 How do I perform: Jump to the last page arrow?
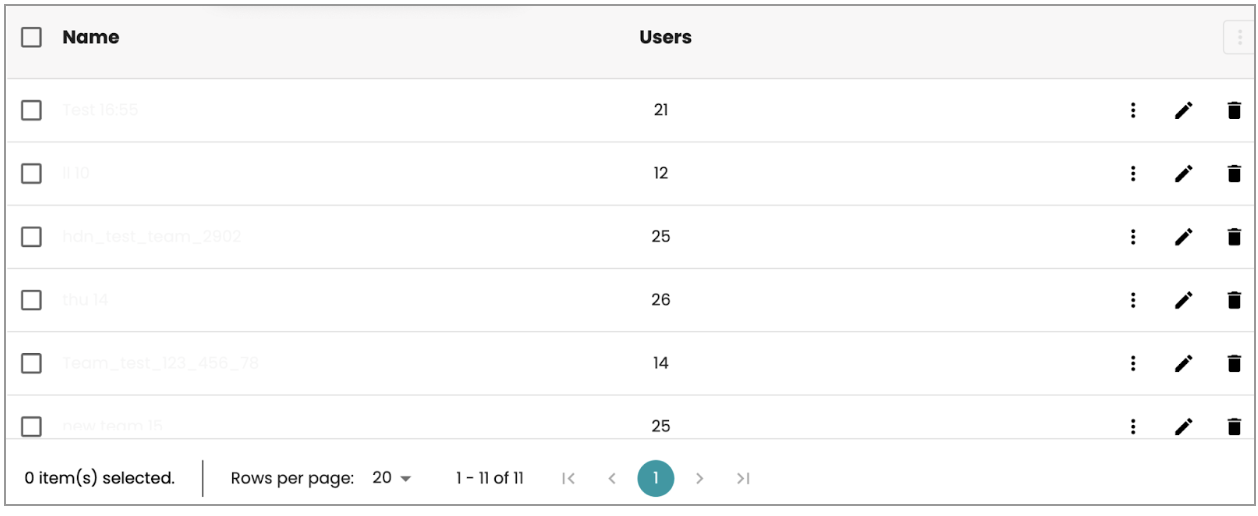coord(742,478)
